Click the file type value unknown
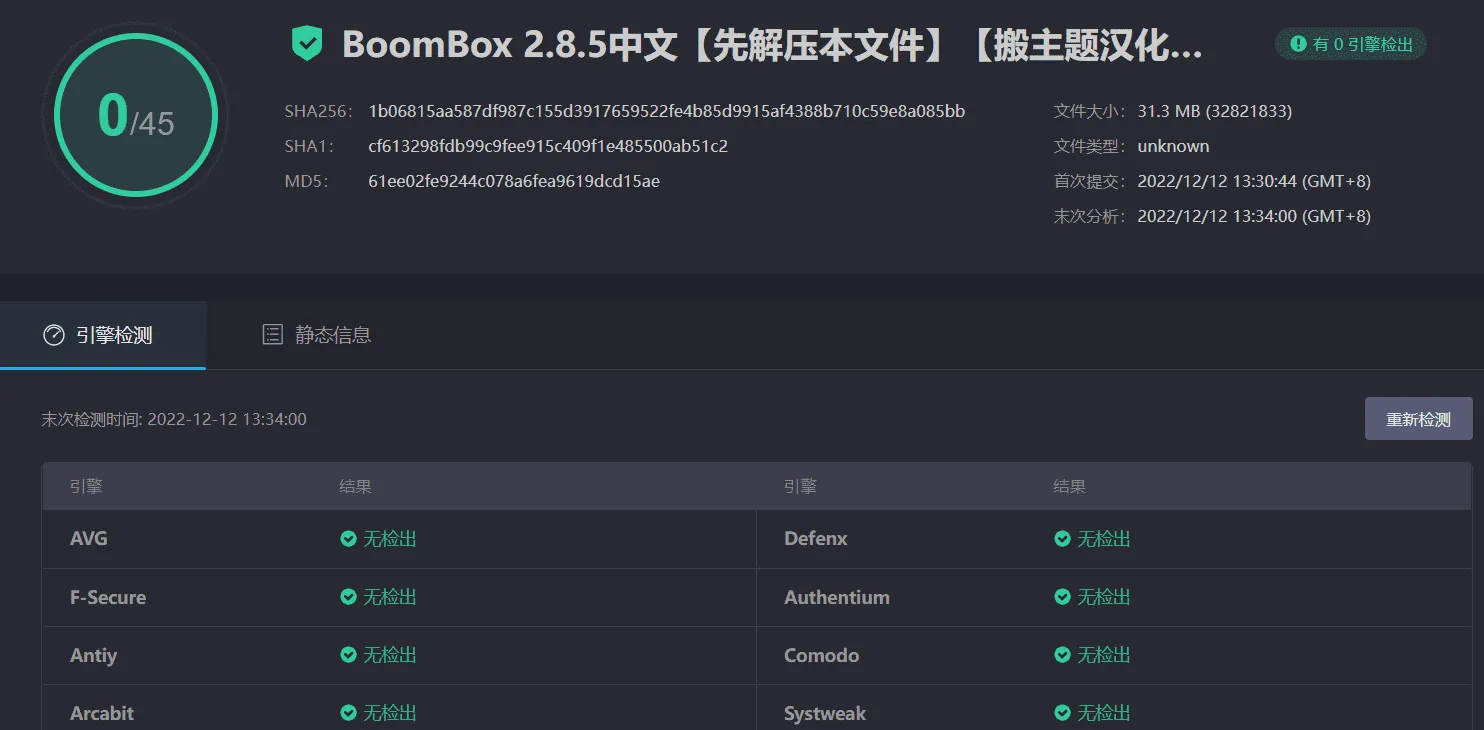This screenshot has width=1484, height=730. [x=1173, y=146]
